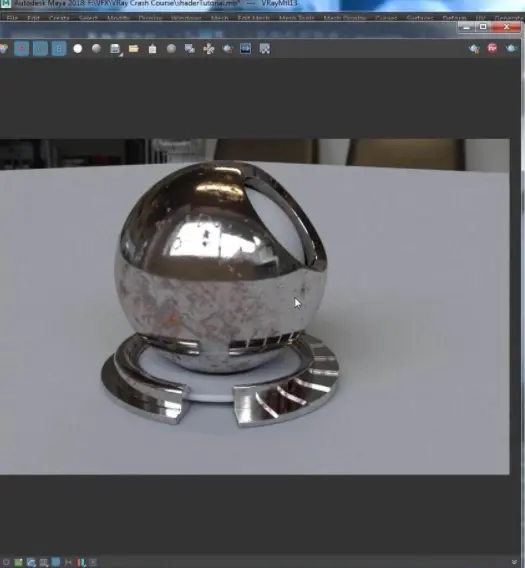Open Modify menu in Maya main window

tap(118, 18)
